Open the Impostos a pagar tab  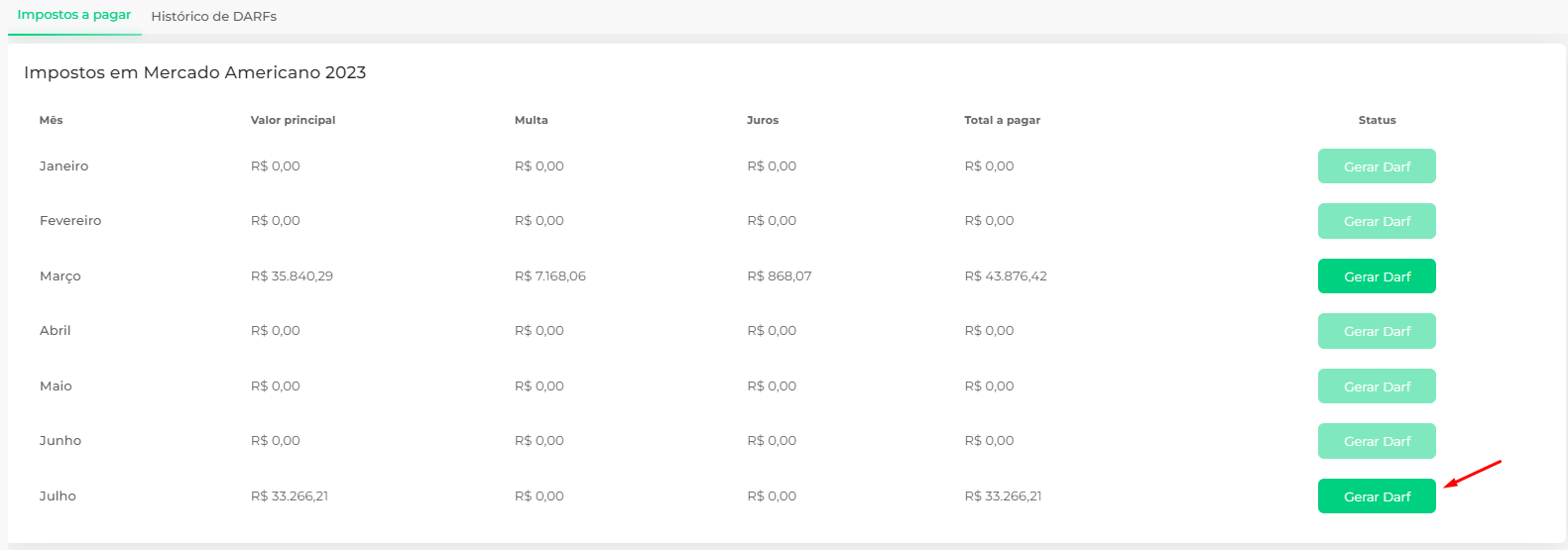pyautogui.click(x=74, y=15)
